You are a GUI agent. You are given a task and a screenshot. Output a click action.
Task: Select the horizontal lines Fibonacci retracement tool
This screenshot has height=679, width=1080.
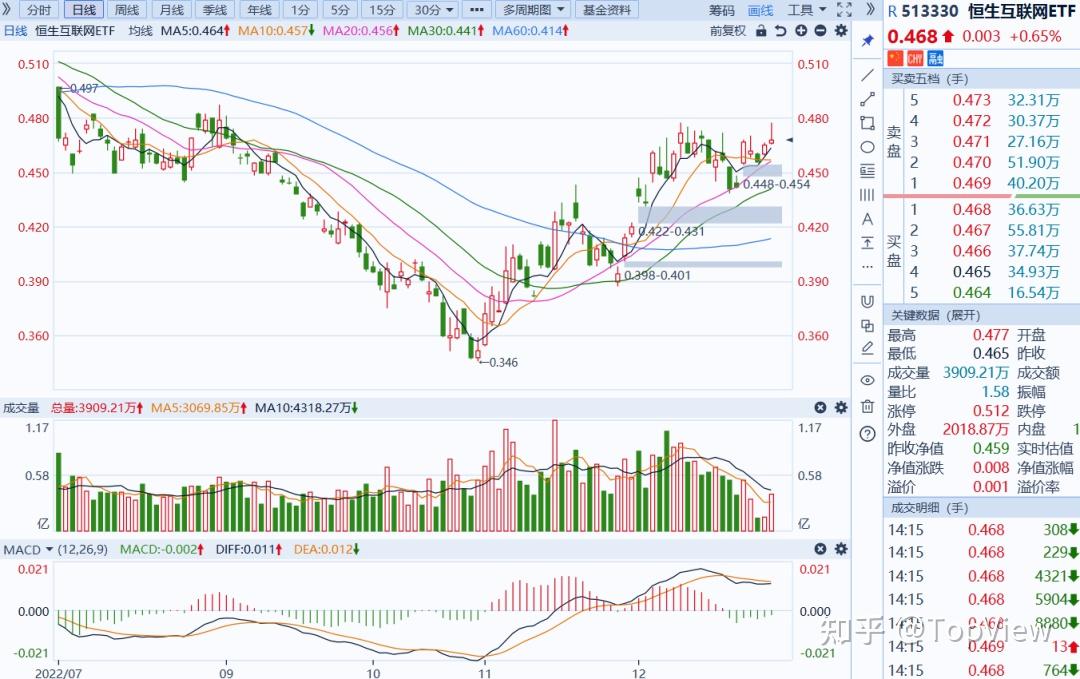(x=867, y=171)
